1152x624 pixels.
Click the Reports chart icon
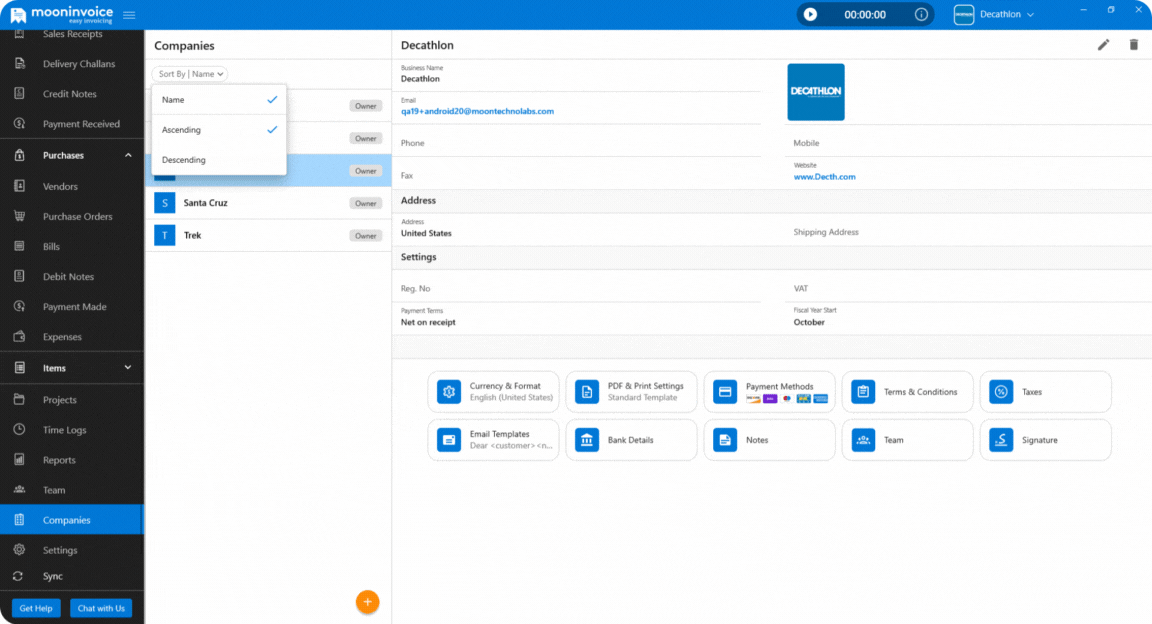[19, 460]
